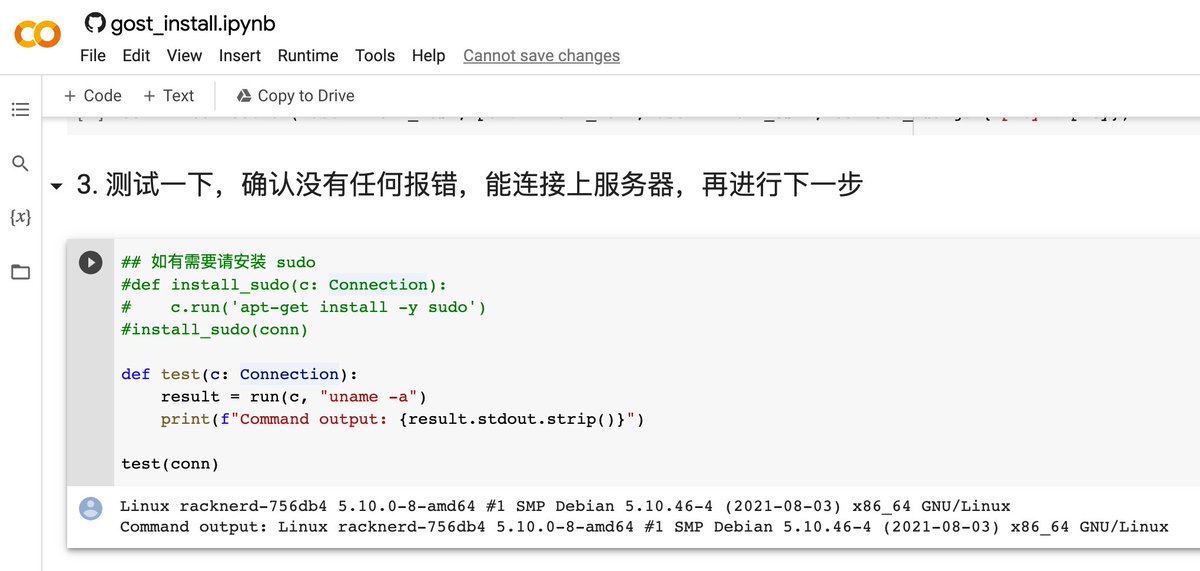The image size is (1200, 571).
Task: Click the Colab logo icon
Action: point(37,36)
